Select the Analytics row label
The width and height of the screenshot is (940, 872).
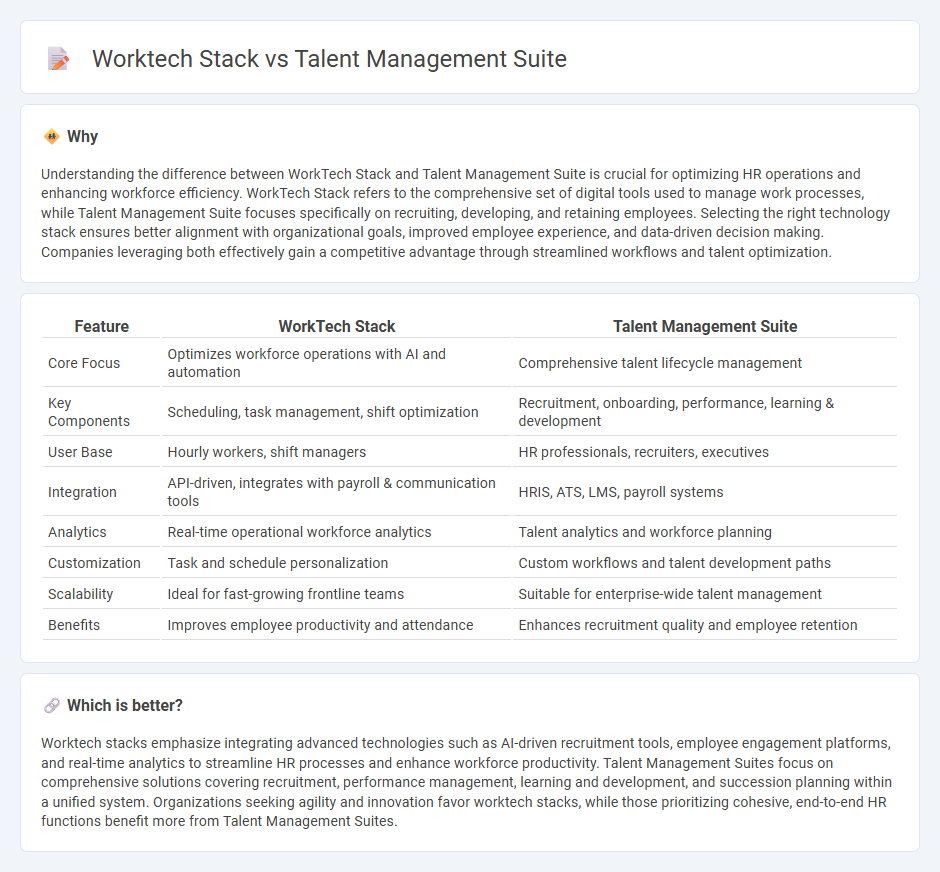point(77,532)
